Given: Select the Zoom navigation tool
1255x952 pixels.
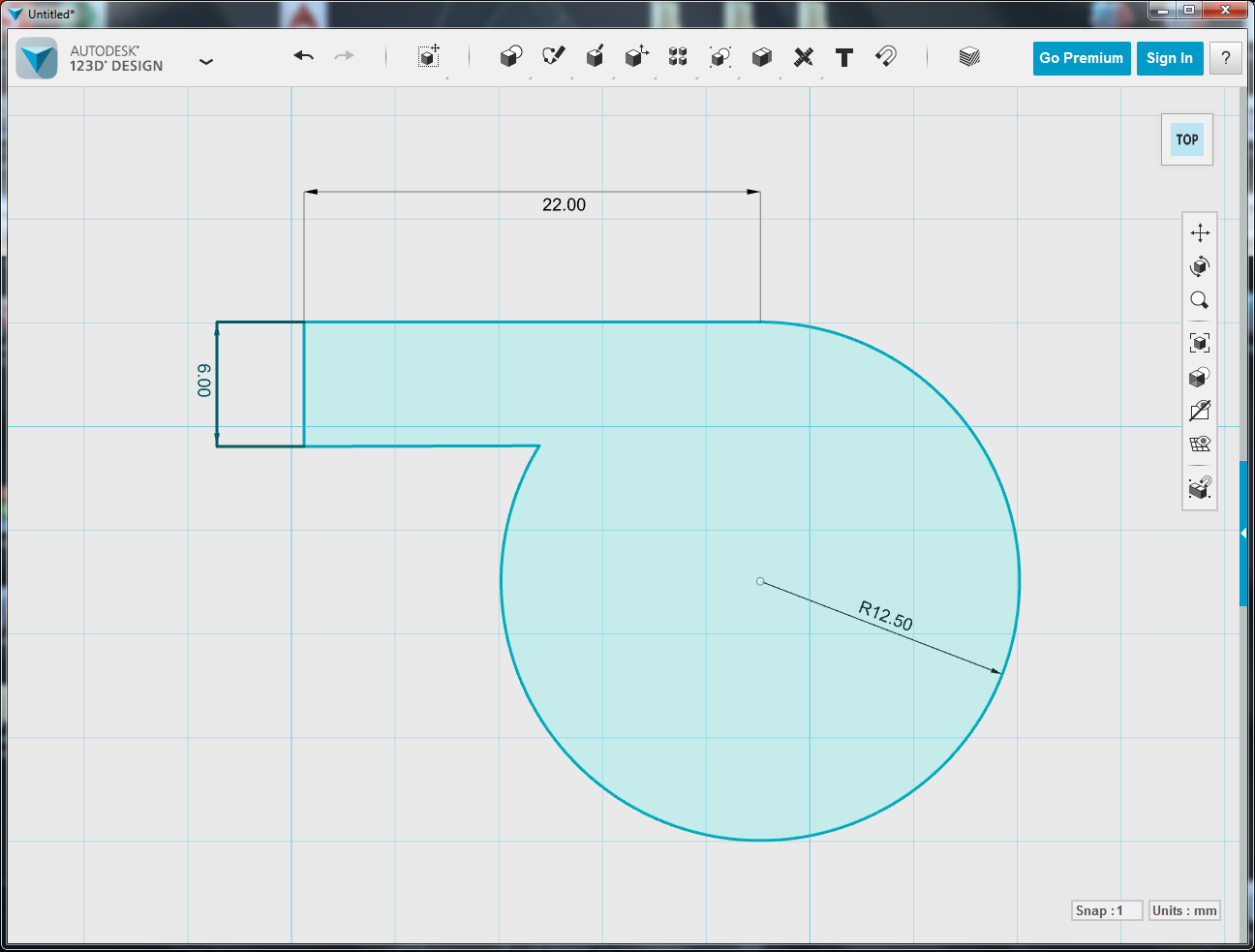Looking at the screenshot, I should 1200,300.
